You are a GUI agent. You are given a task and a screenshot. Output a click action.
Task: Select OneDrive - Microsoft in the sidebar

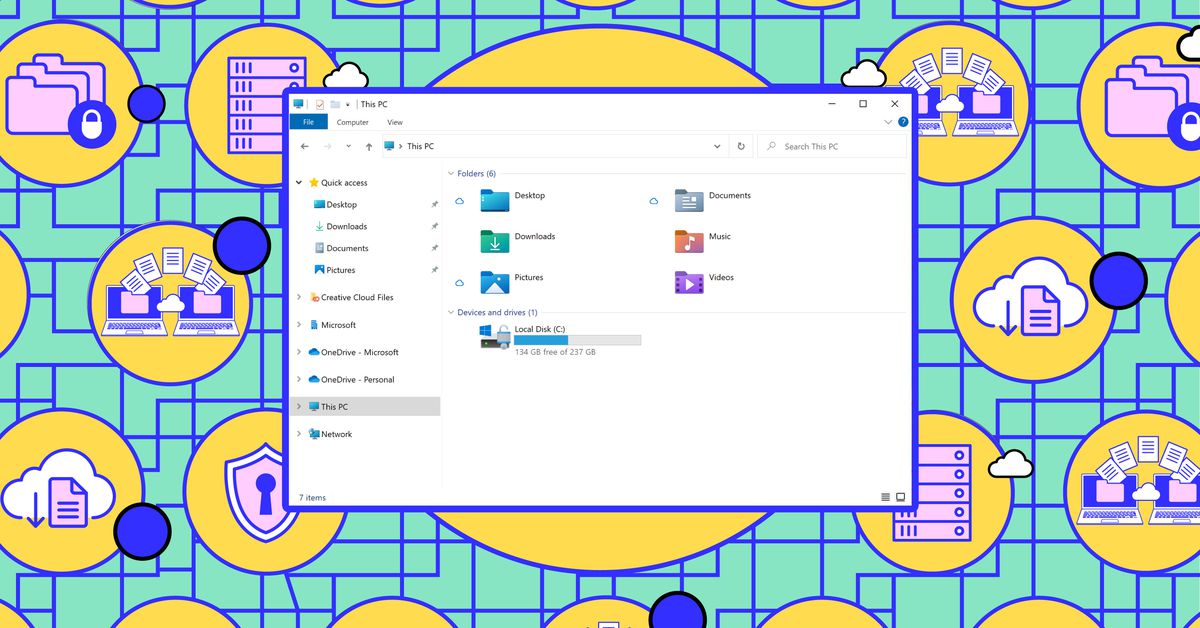pyautogui.click(x=354, y=352)
